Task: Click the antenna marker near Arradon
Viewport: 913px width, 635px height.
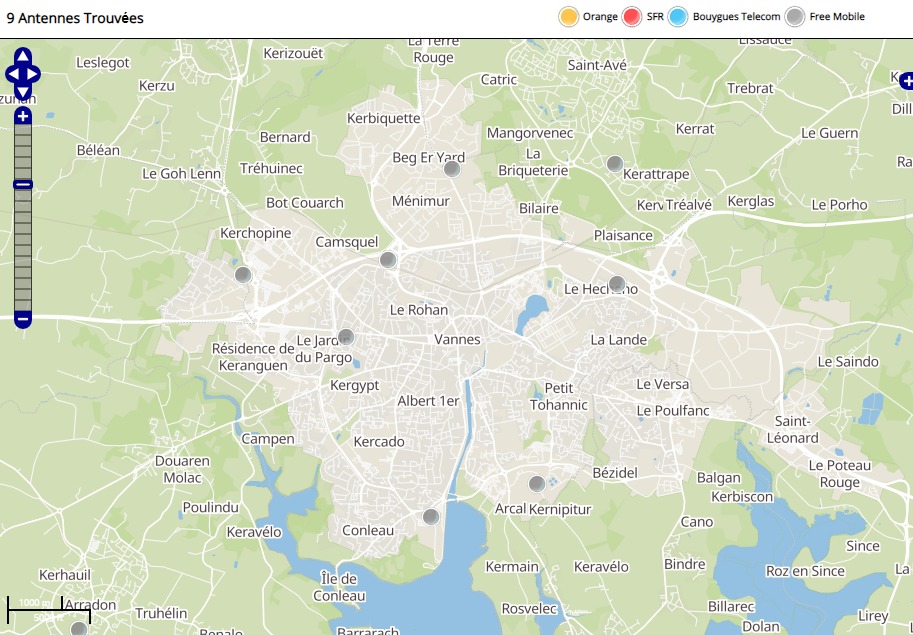Action: tap(79, 628)
